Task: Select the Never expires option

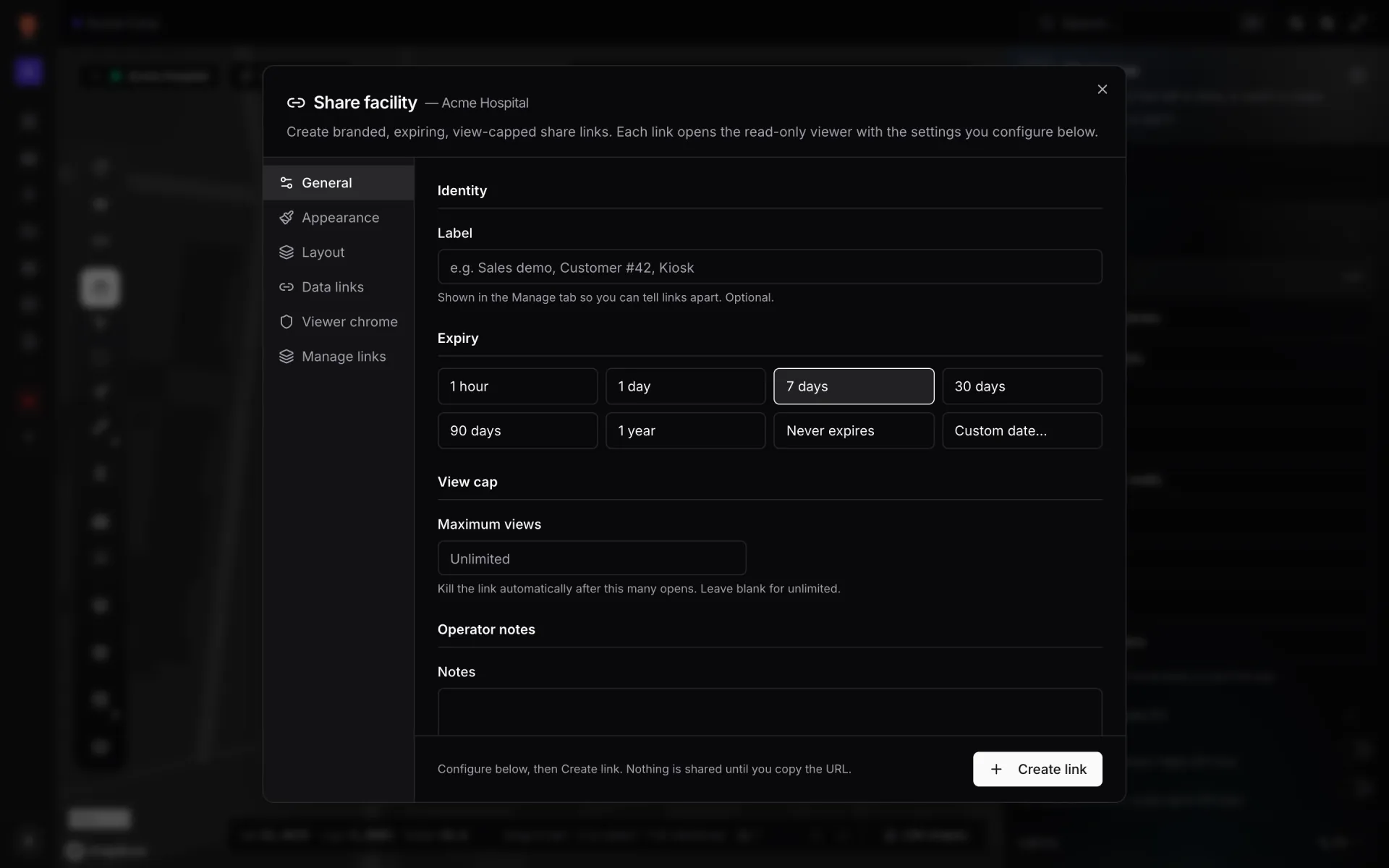Action: click(854, 430)
